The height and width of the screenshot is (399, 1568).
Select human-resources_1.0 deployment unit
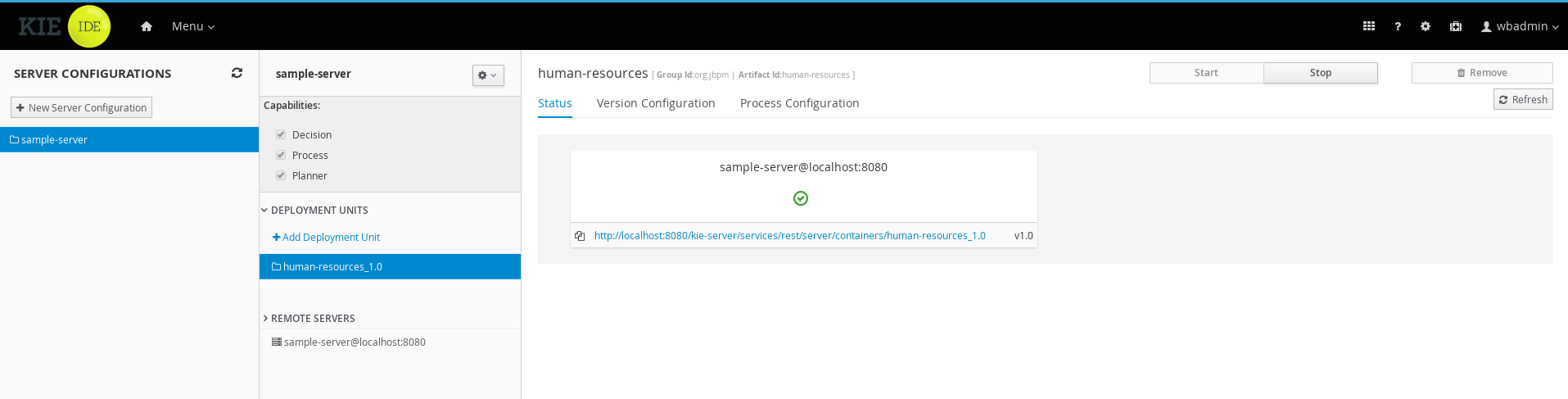coord(332,267)
